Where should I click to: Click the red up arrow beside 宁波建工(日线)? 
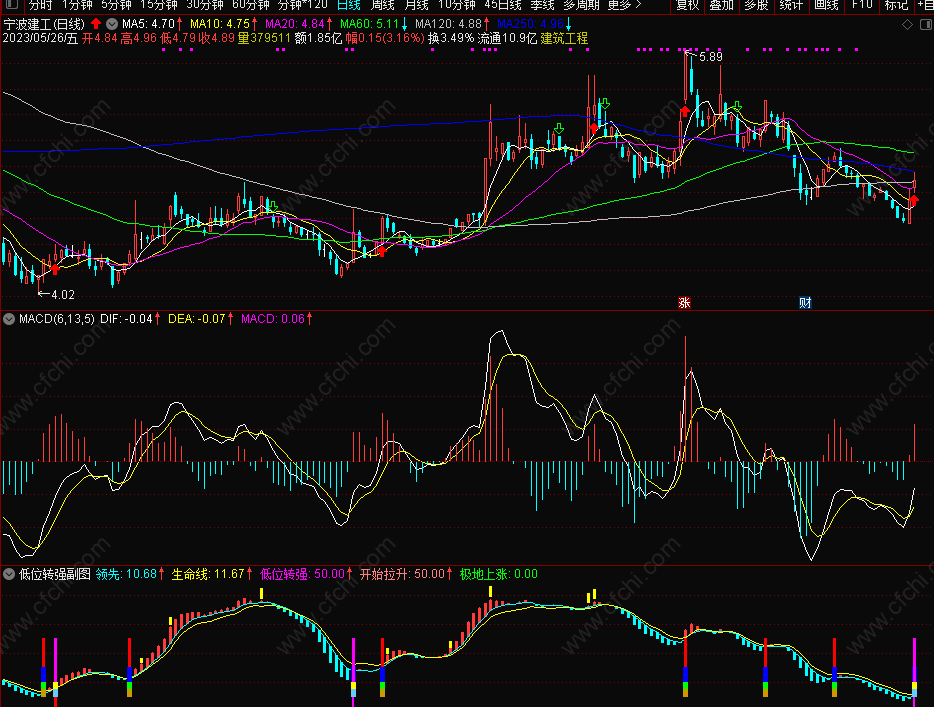(x=96, y=24)
